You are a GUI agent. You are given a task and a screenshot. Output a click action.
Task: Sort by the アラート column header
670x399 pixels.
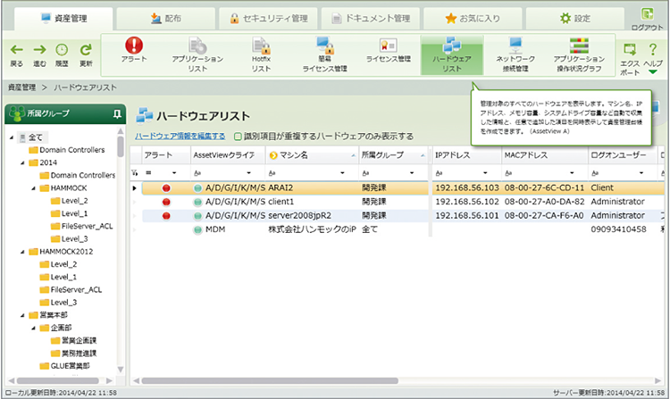point(166,155)
